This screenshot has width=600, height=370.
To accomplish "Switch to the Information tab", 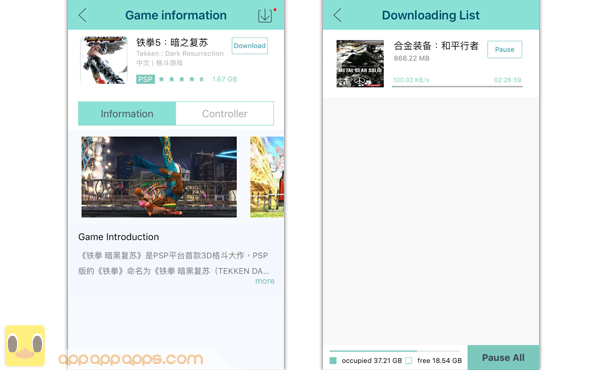I will point(127,114).
